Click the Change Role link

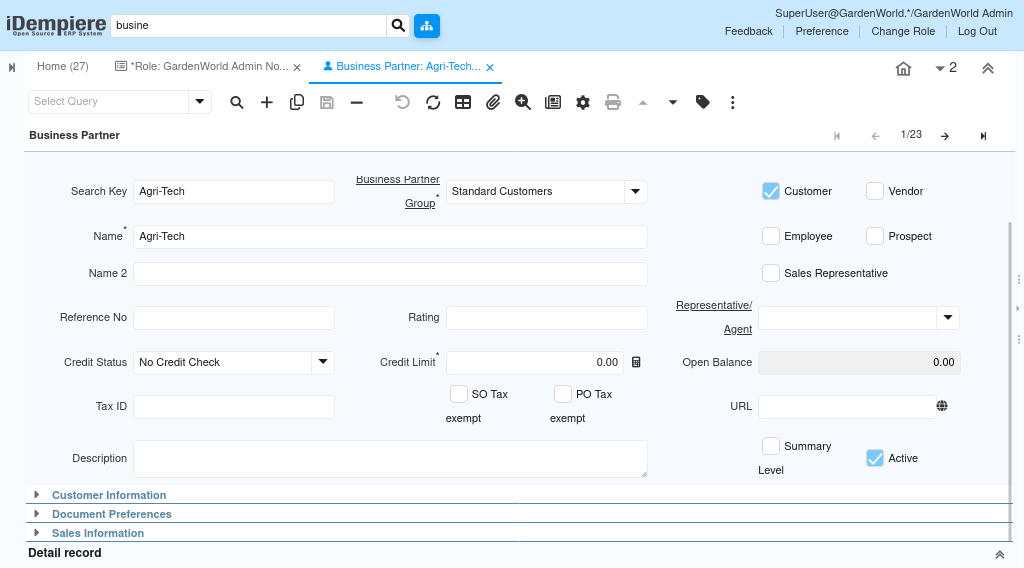[x=903, y=31]
